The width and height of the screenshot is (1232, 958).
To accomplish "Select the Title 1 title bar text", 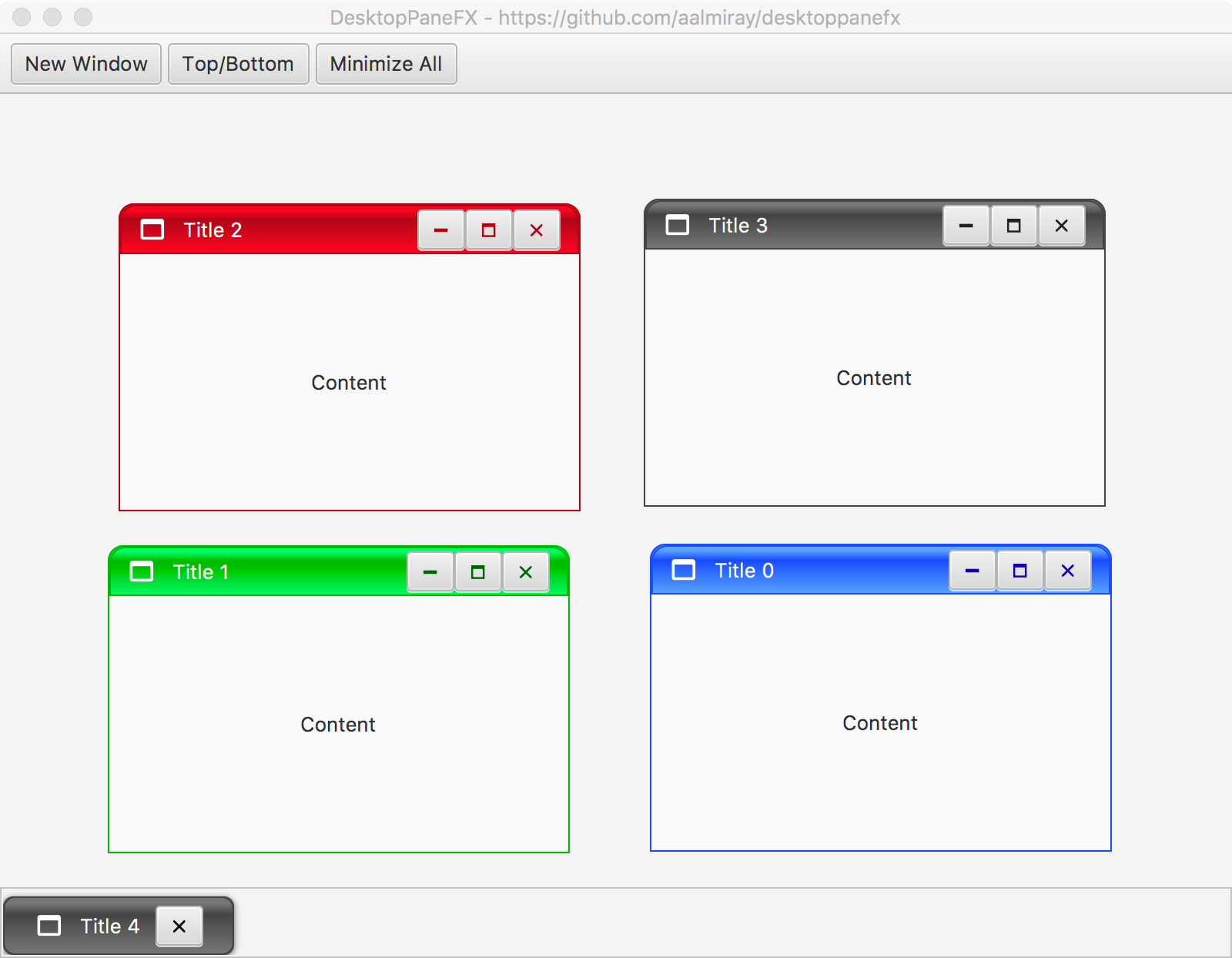I will pos(201,571).
